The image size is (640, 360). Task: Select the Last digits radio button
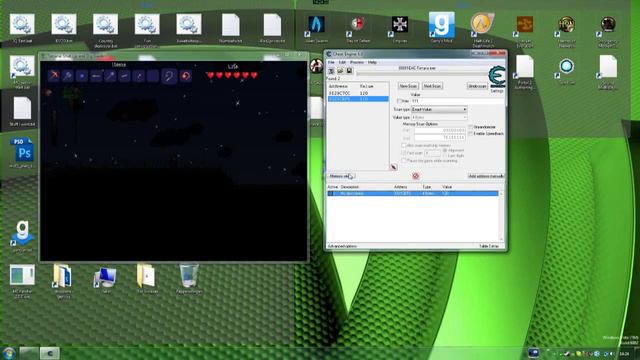click(445, 156)
